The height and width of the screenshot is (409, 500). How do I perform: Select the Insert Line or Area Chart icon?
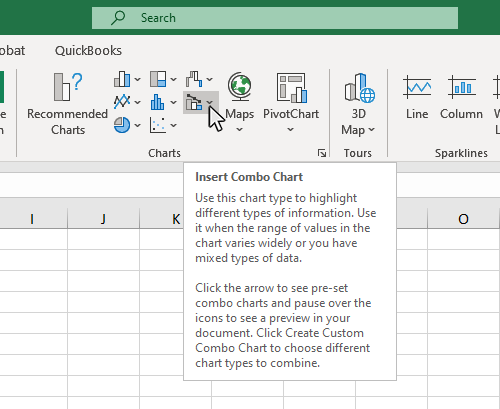coord(122,102)
